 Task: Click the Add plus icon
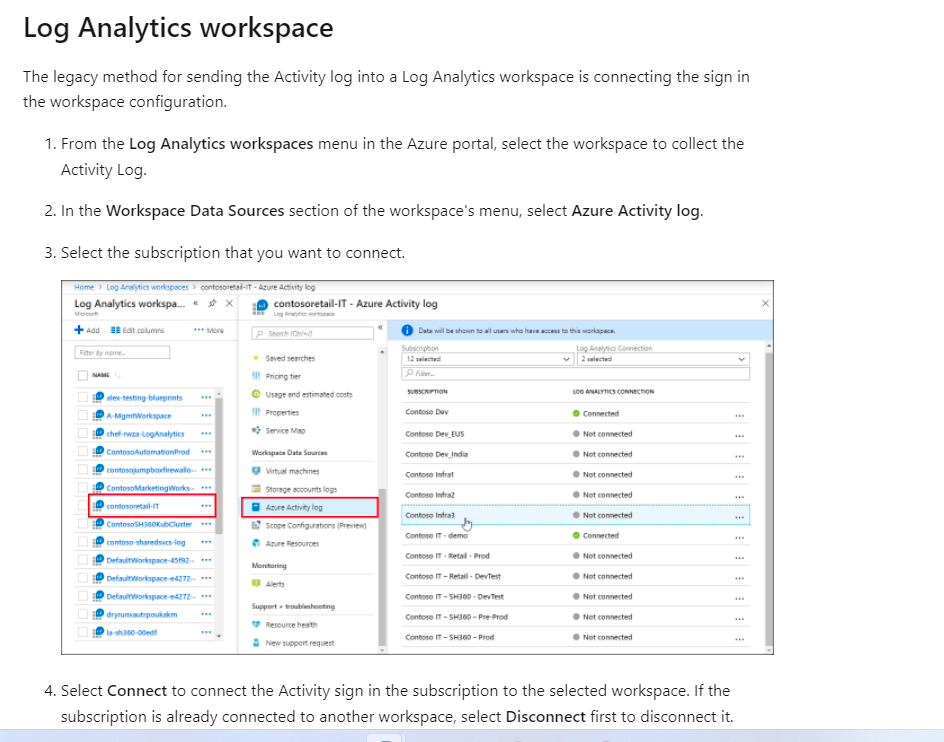point(79,330)
